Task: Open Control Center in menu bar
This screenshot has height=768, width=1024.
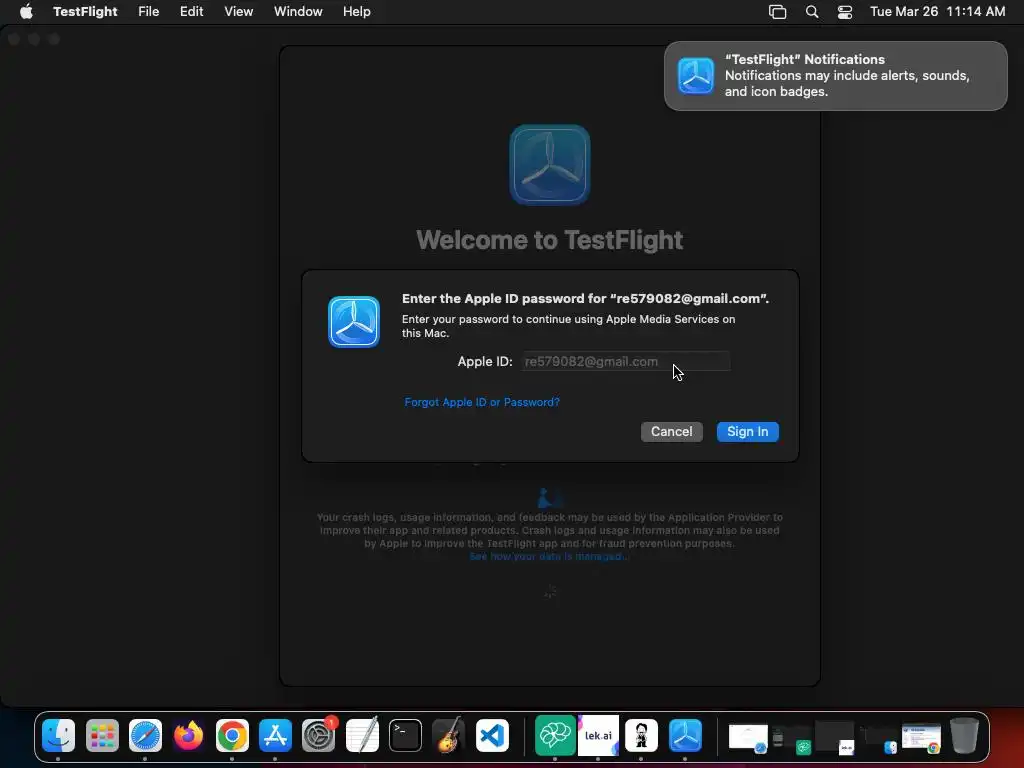Action: [x=845, y=12]
